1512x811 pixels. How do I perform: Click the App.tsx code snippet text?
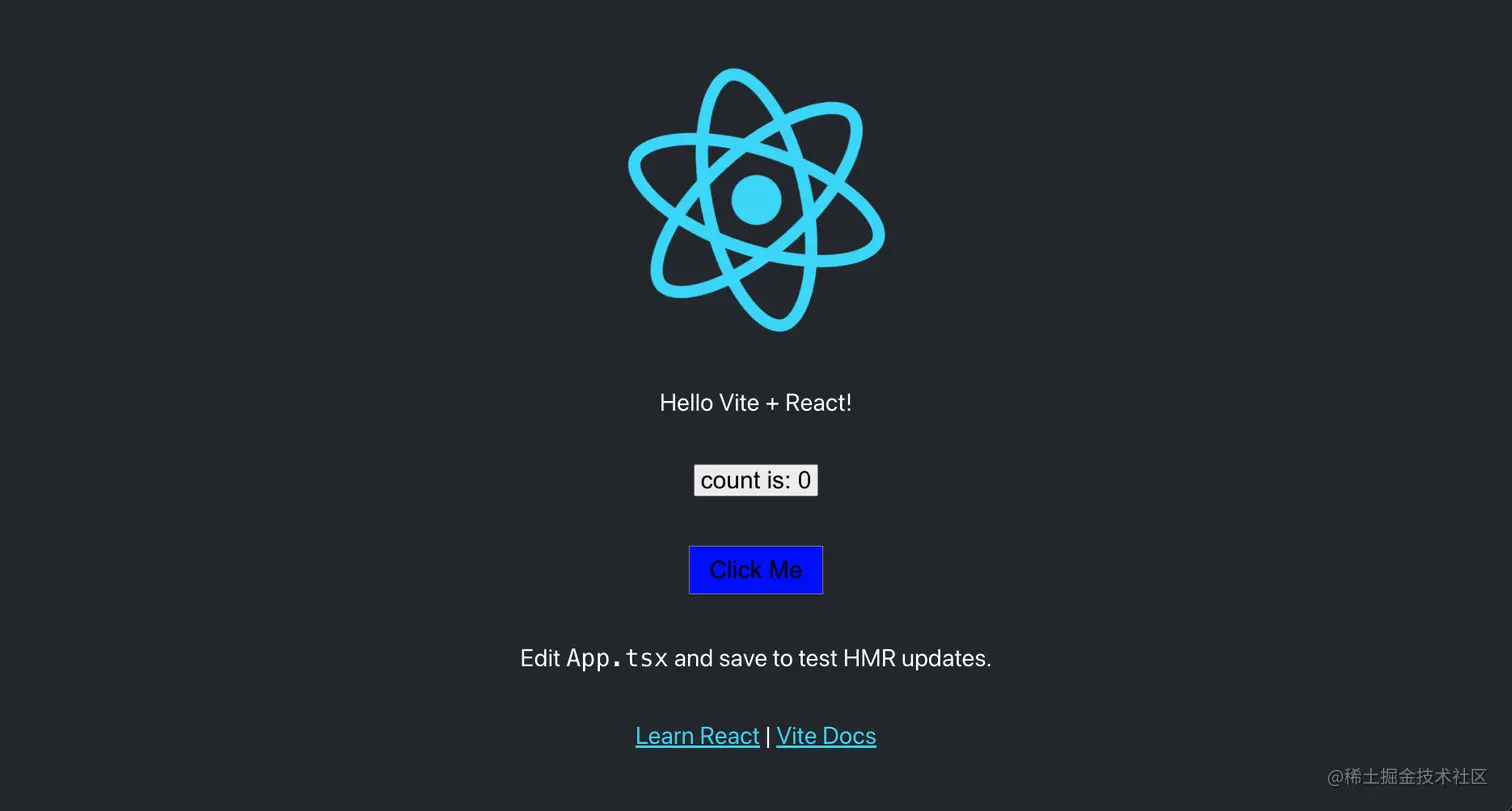pos(617,658)
